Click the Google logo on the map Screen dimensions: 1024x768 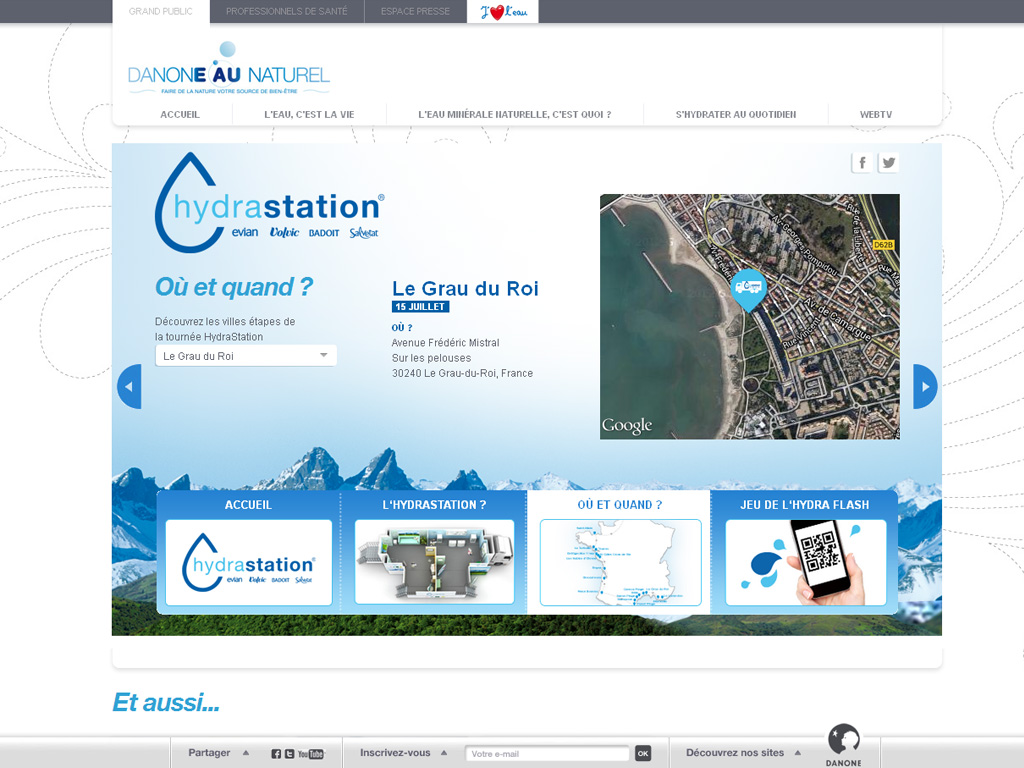627,426
